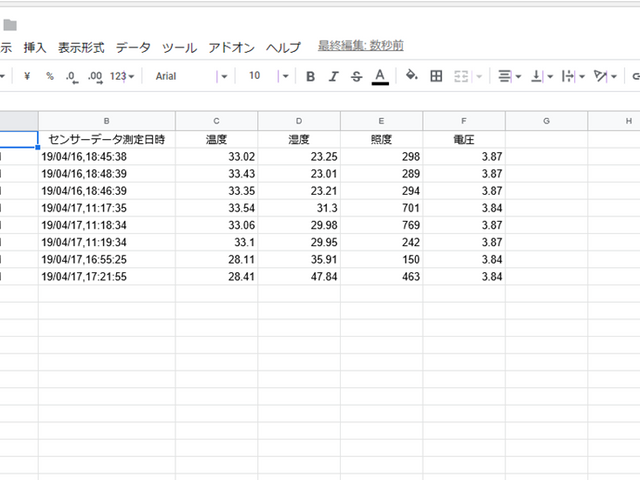The width and height of the screenshot is (640, 480).
Task: Select column F header
Action: [464, 121]
